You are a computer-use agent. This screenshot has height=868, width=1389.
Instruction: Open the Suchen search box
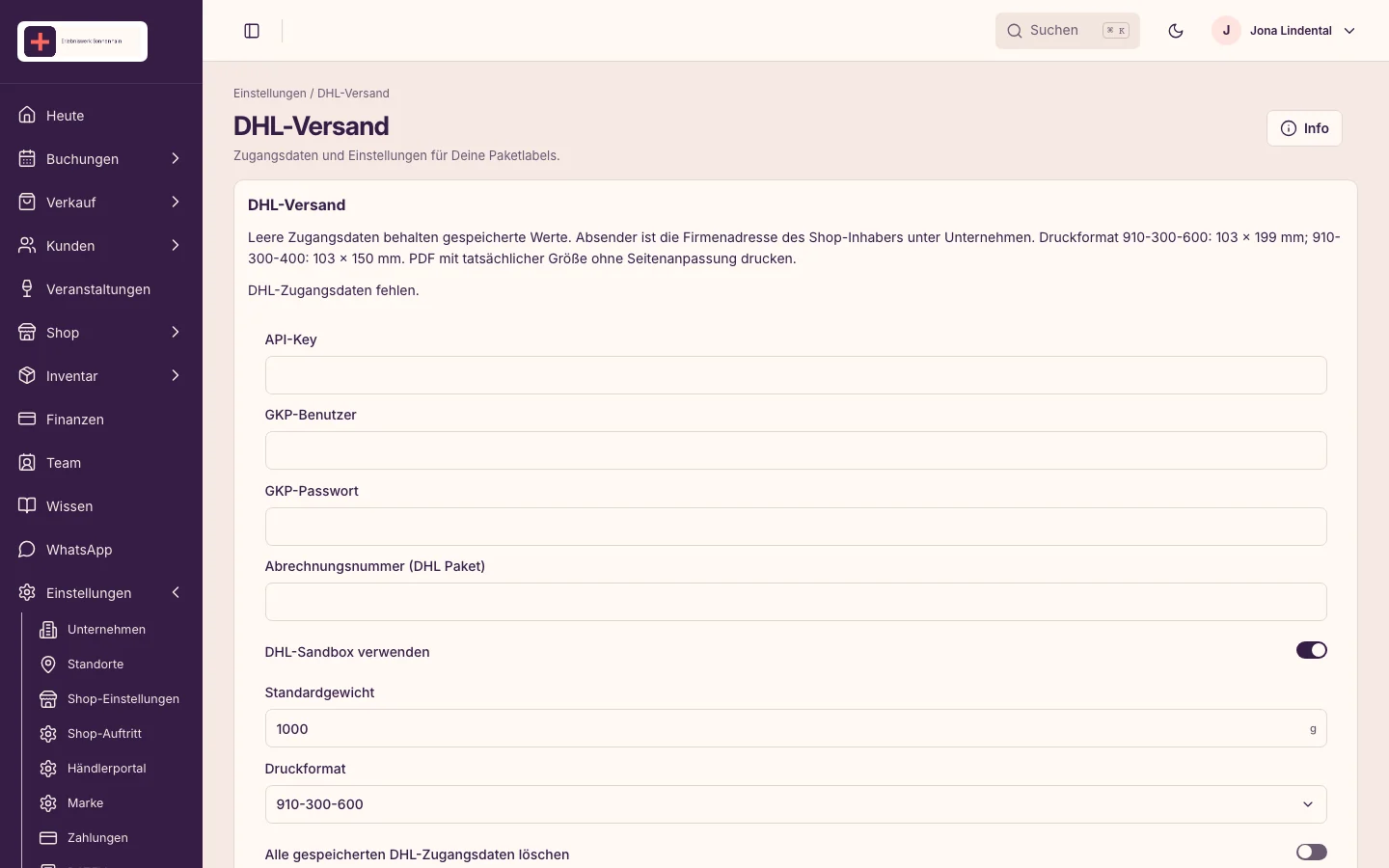pyautogui.click(x=1068, y=31)
